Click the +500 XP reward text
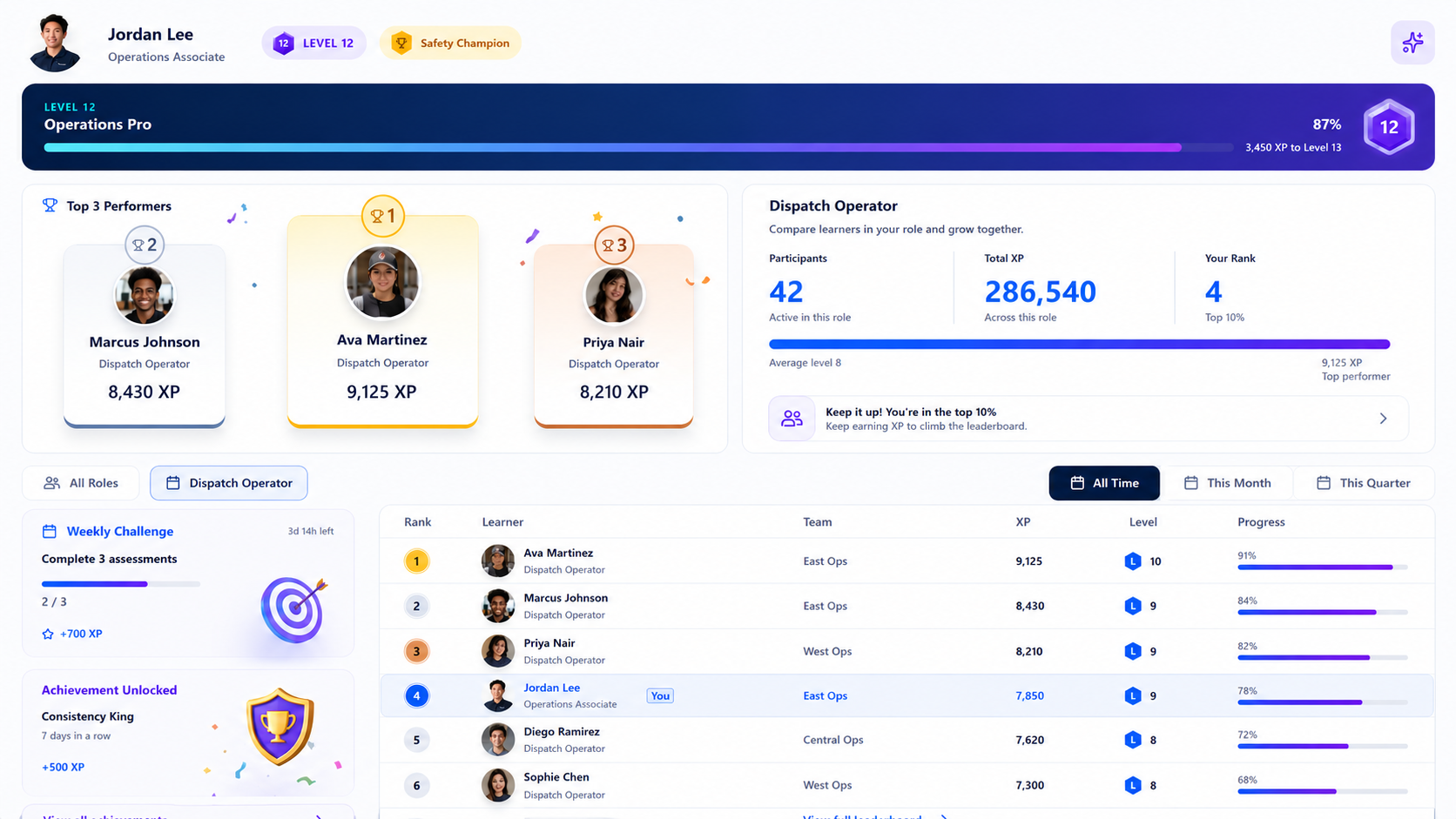 click(x=63, y=767)
